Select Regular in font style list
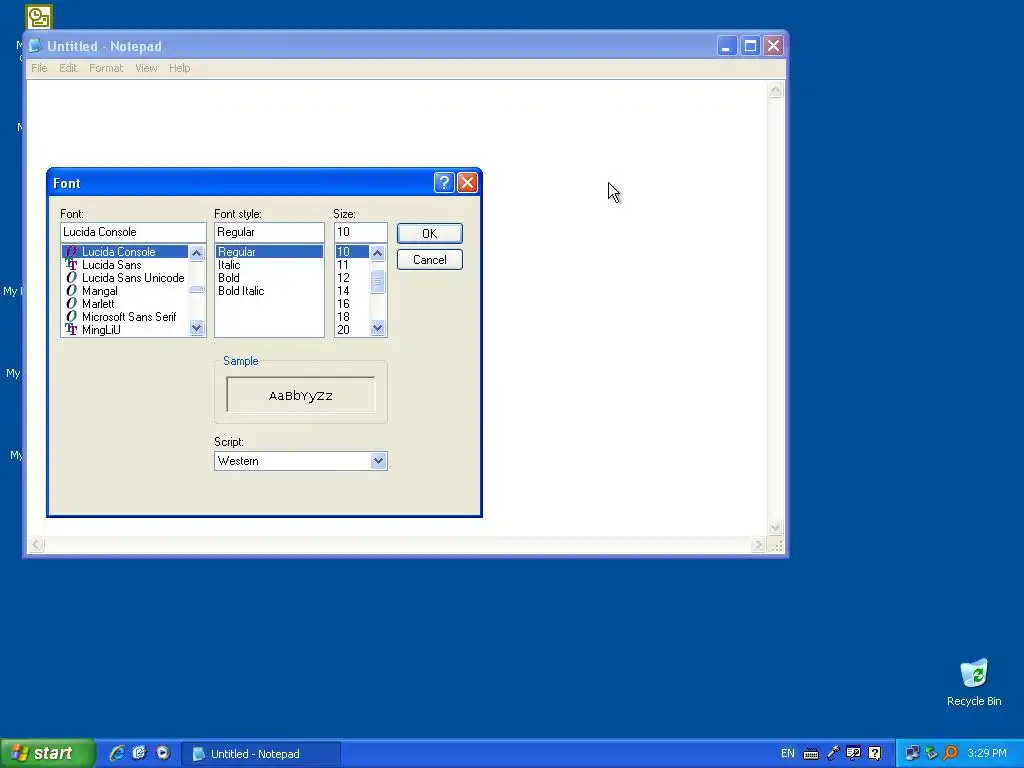This screenshot has width=1024, height=768. click(269, 251)
